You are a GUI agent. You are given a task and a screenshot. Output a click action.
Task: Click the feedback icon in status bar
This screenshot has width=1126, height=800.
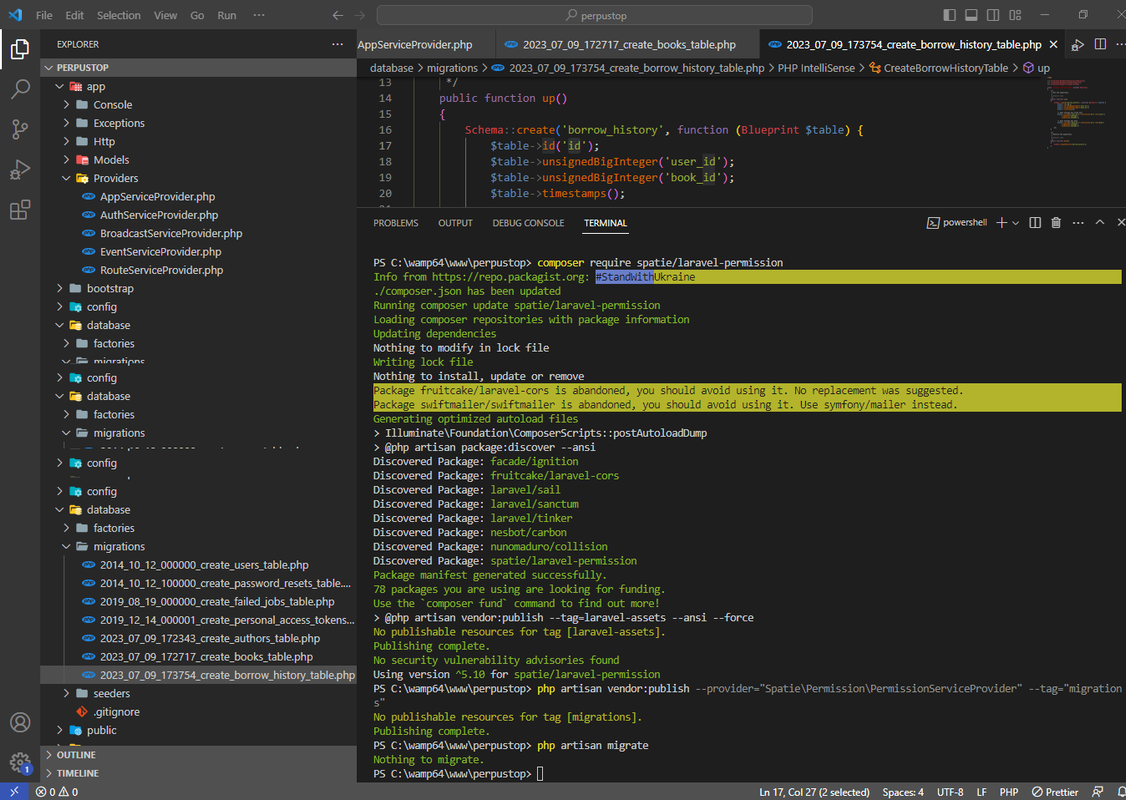point(1097,791)
